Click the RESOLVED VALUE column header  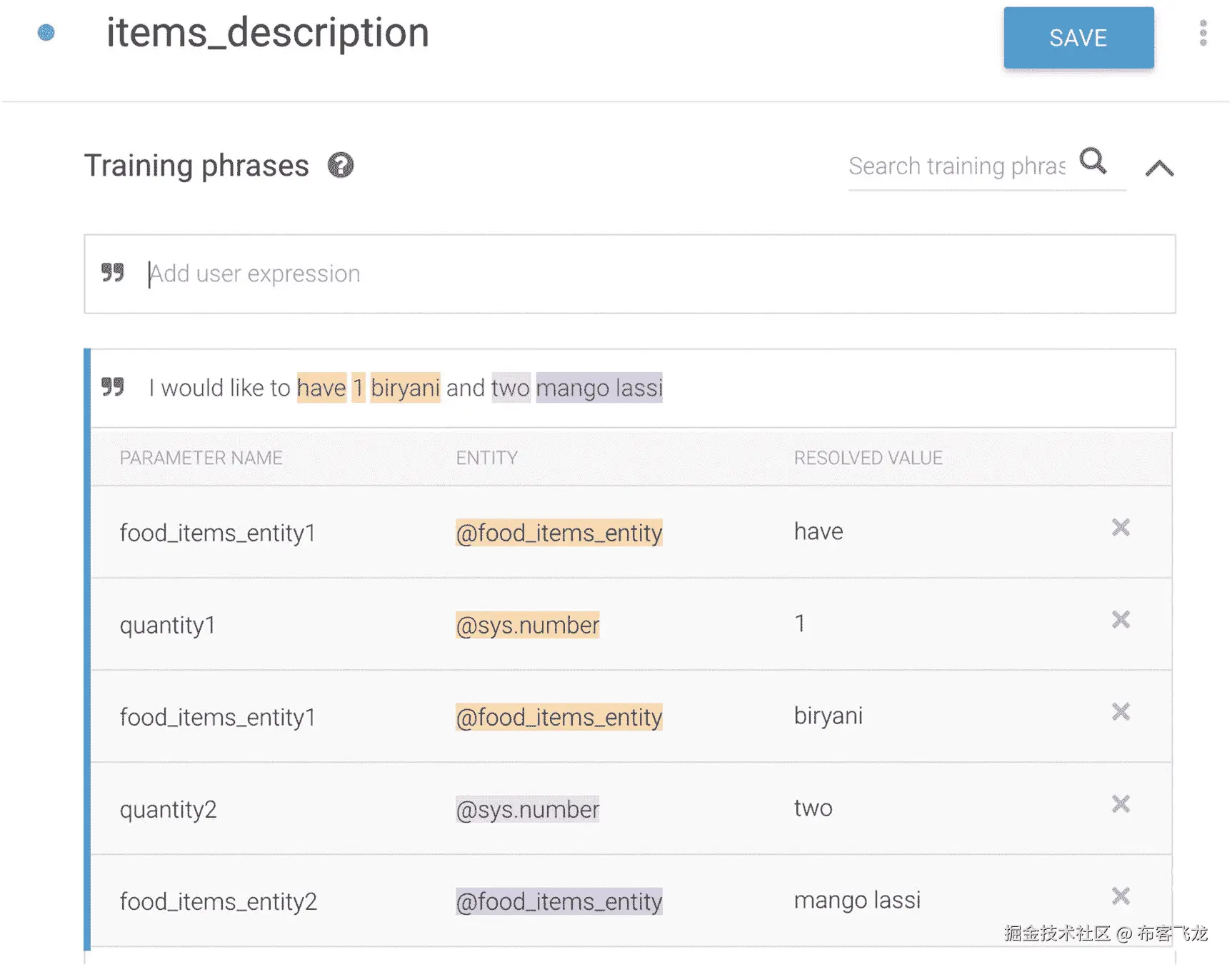pyautogui.click(x=868, y=458)
